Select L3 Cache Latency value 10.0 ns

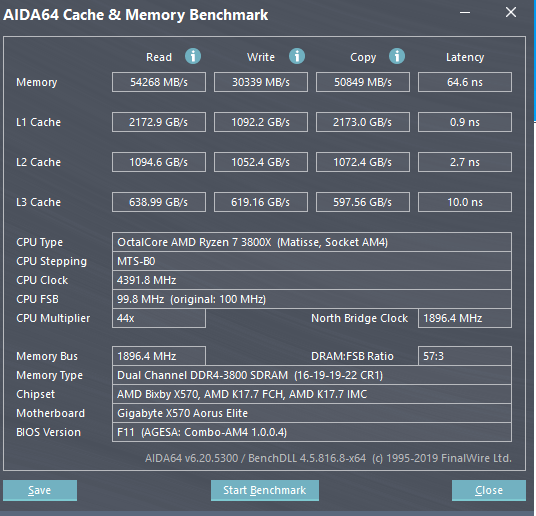pyautogui.click(x=465, y=202)
